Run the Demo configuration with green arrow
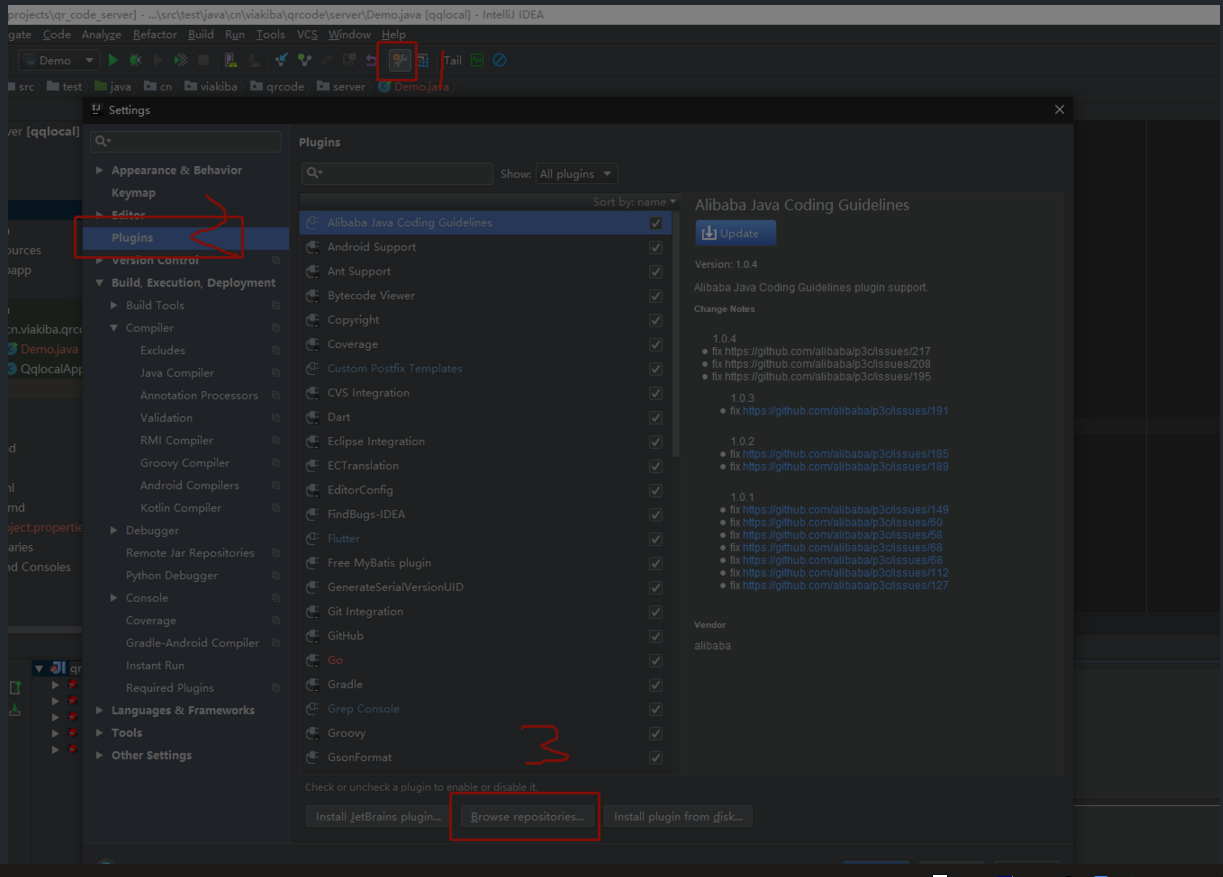 click(113, 60)
